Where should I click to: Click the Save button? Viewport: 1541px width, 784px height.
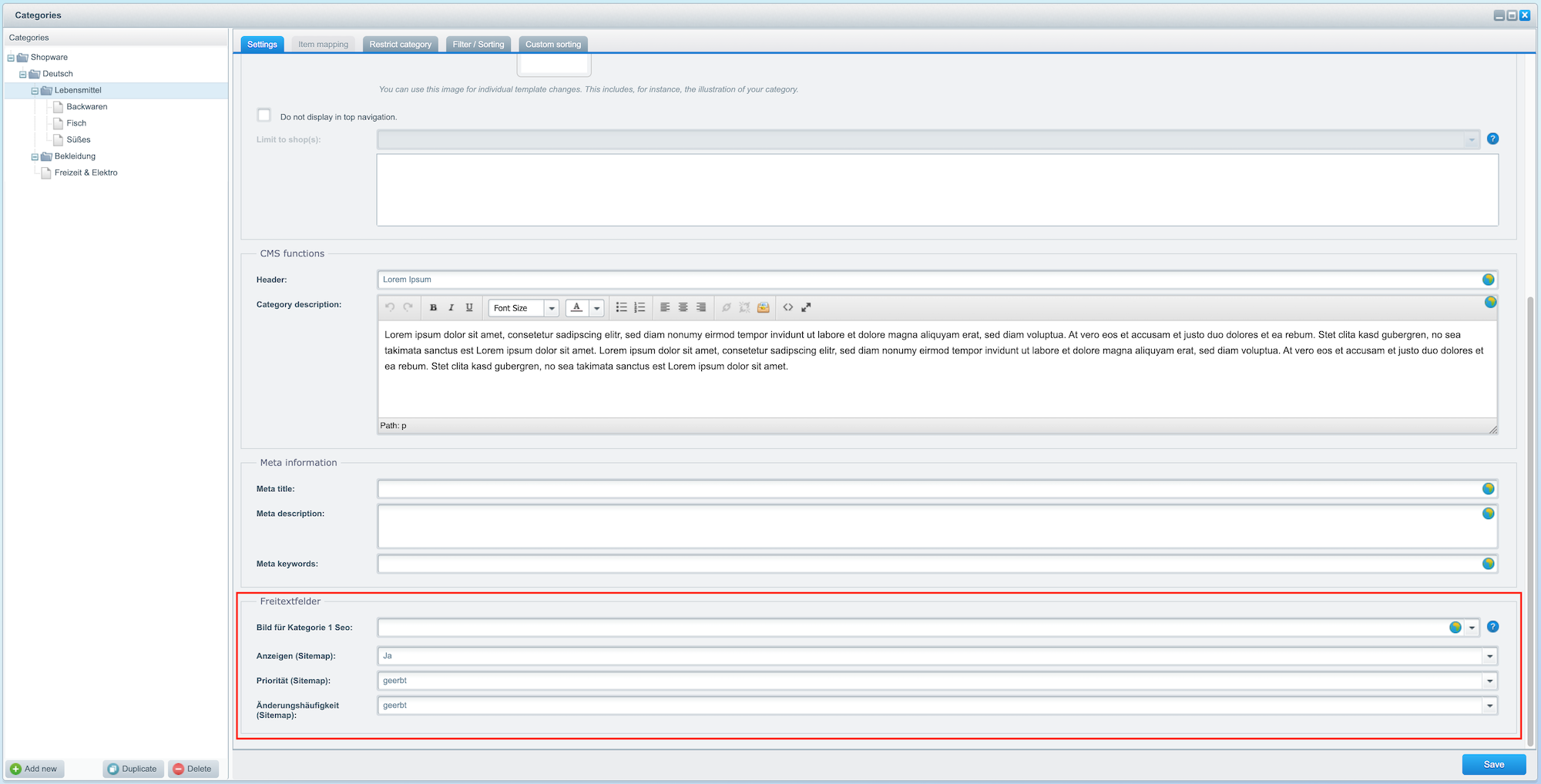(1494, 765)
